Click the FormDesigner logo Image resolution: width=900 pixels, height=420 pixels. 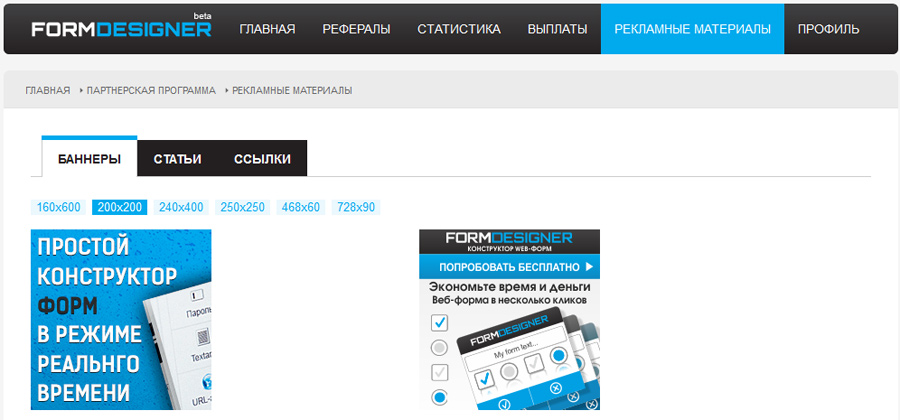[121, 29]
